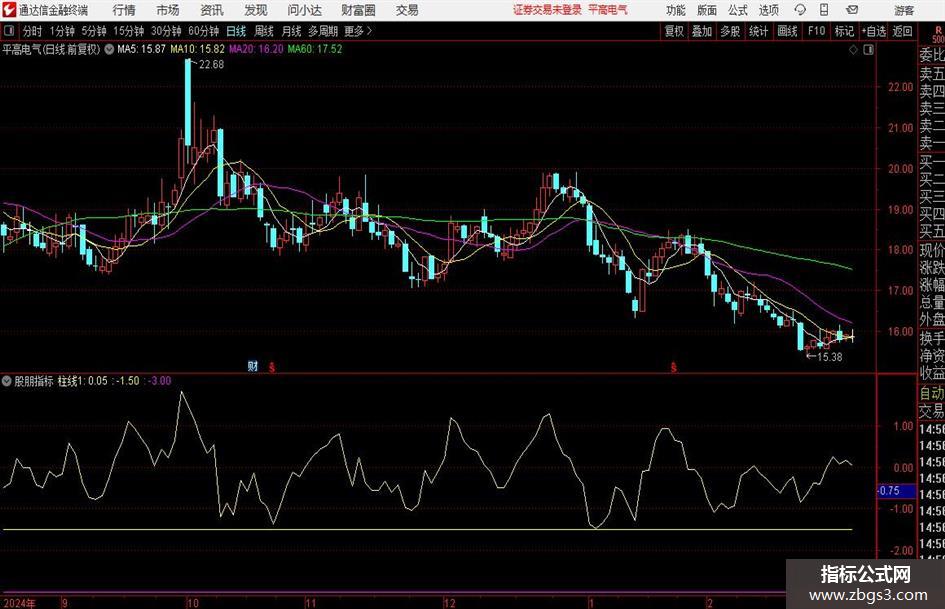945x609 pixels.
Task: Click the 2024年 timeline label
Action: tap(19, 603)
